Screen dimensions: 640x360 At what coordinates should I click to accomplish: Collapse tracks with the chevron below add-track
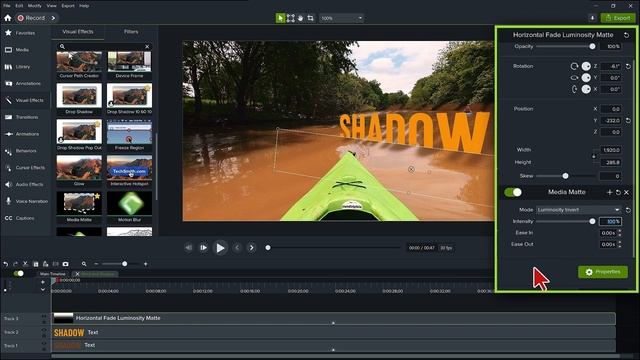[x=43, y=289]
